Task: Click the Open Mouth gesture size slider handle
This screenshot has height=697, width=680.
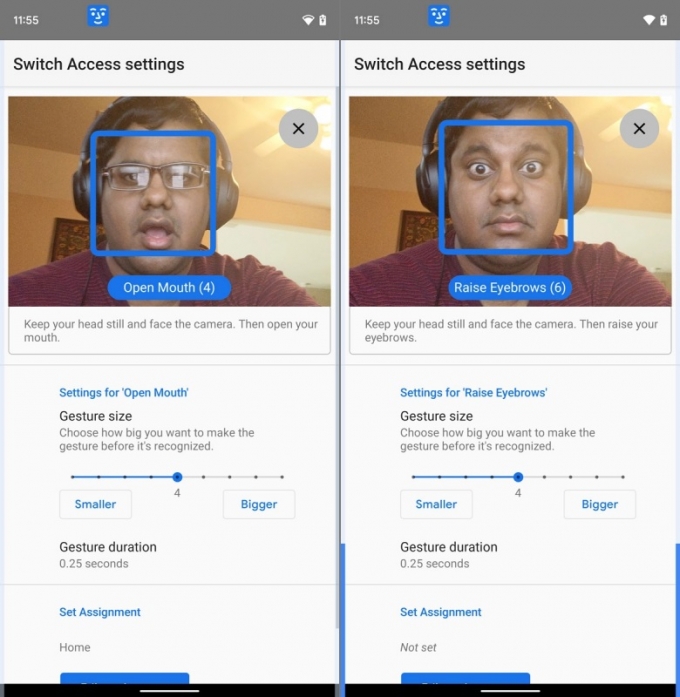Action: tap(177, 477)
